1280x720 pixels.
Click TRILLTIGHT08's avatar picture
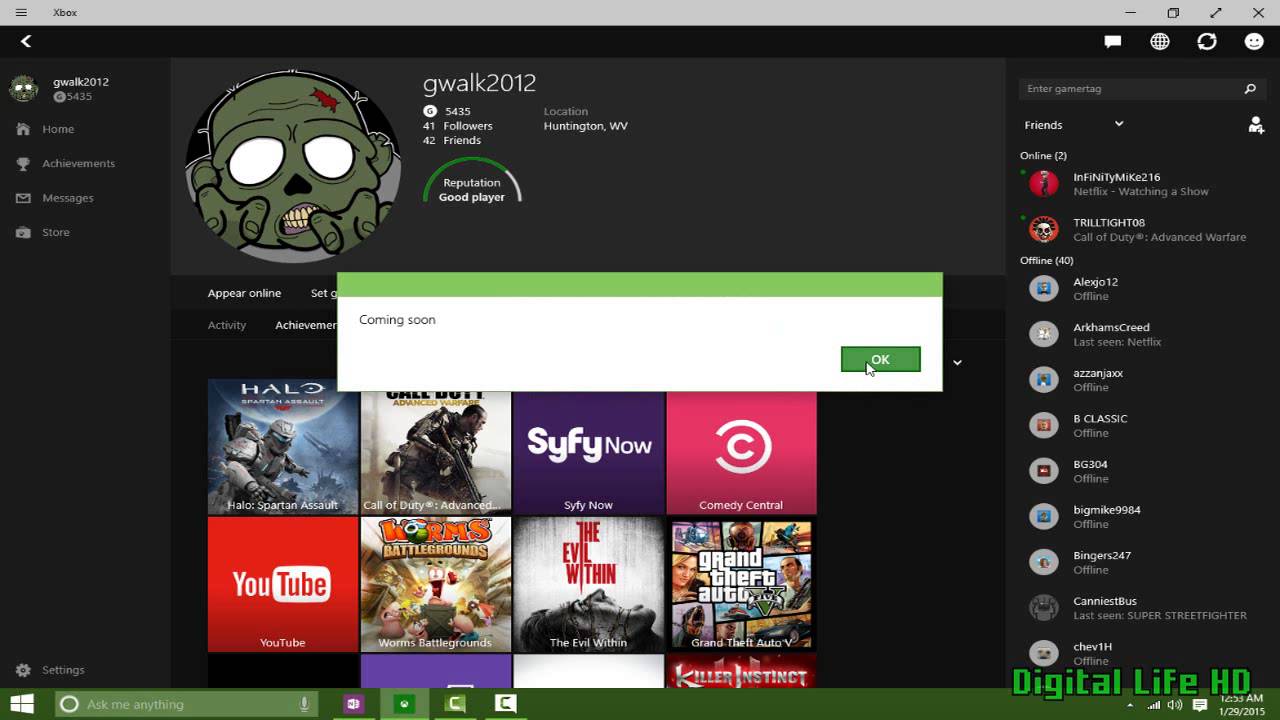[1044, 230]
